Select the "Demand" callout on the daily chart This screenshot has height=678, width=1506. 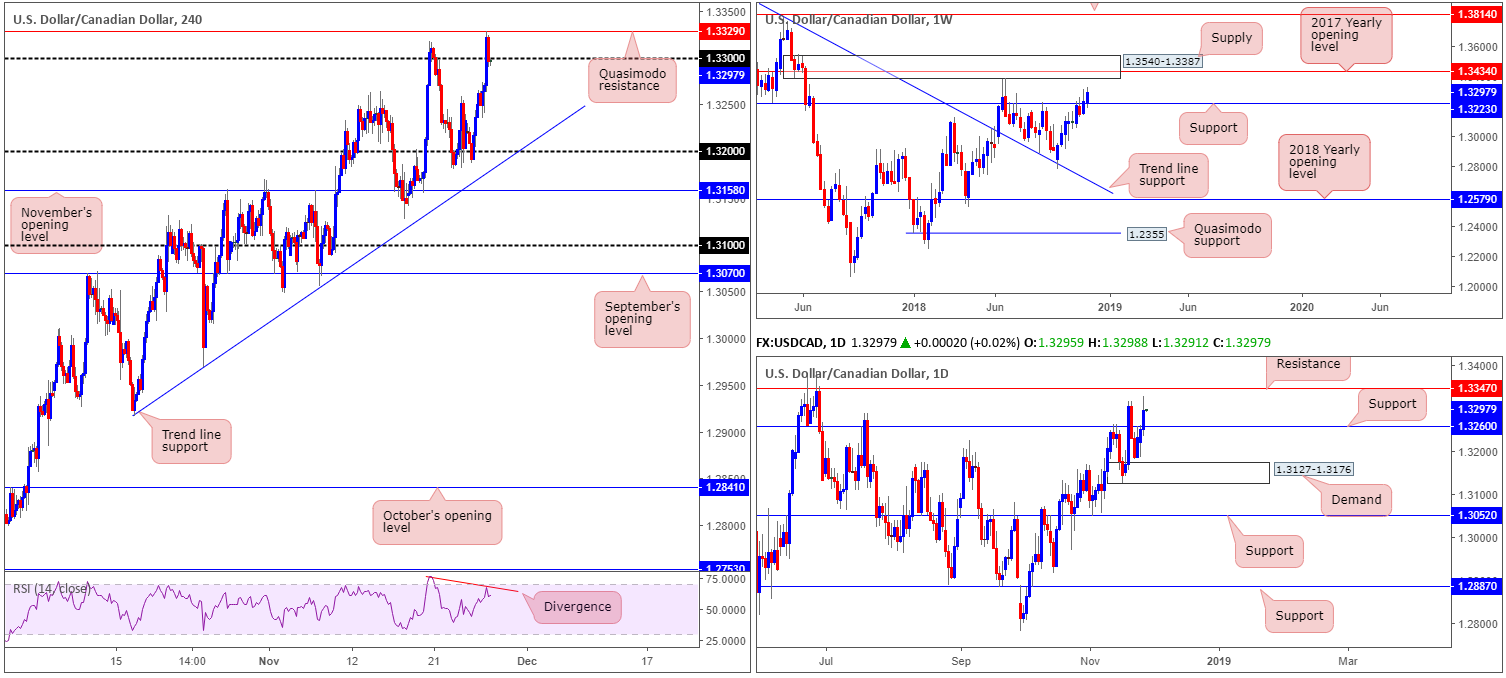coord(1356,500)
